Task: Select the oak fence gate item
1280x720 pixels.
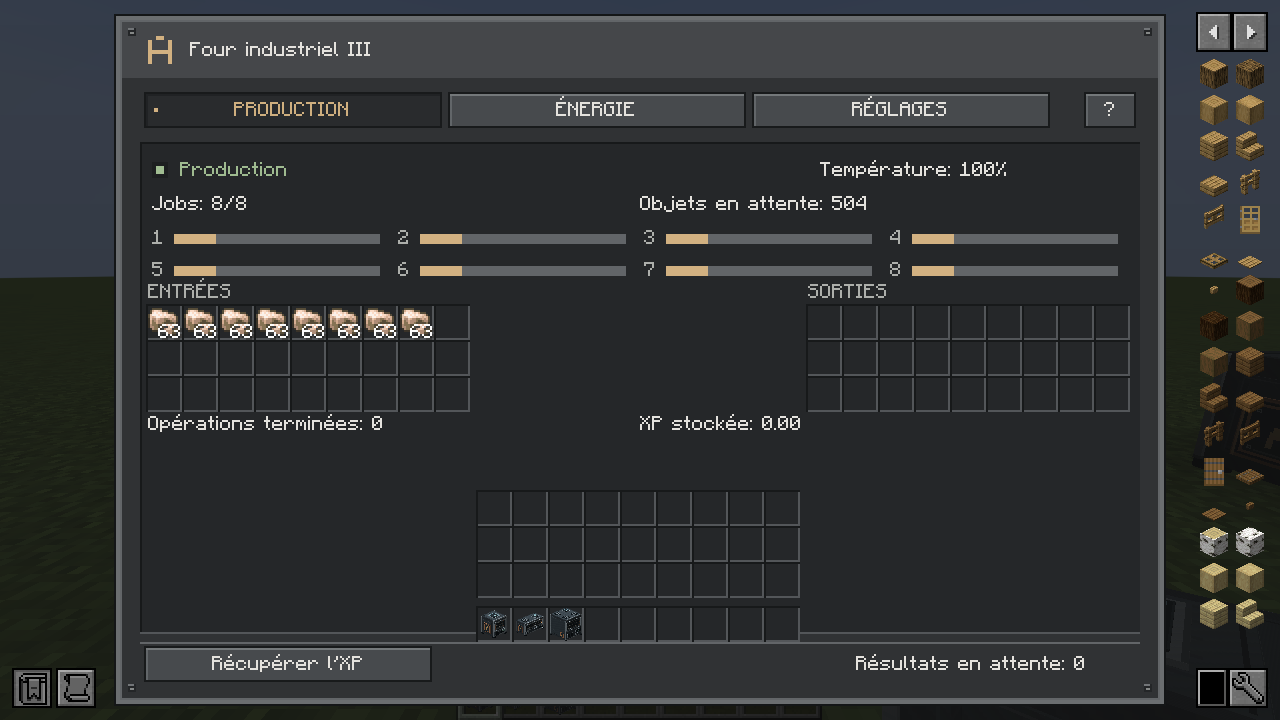Action: tap(1213, 217)
